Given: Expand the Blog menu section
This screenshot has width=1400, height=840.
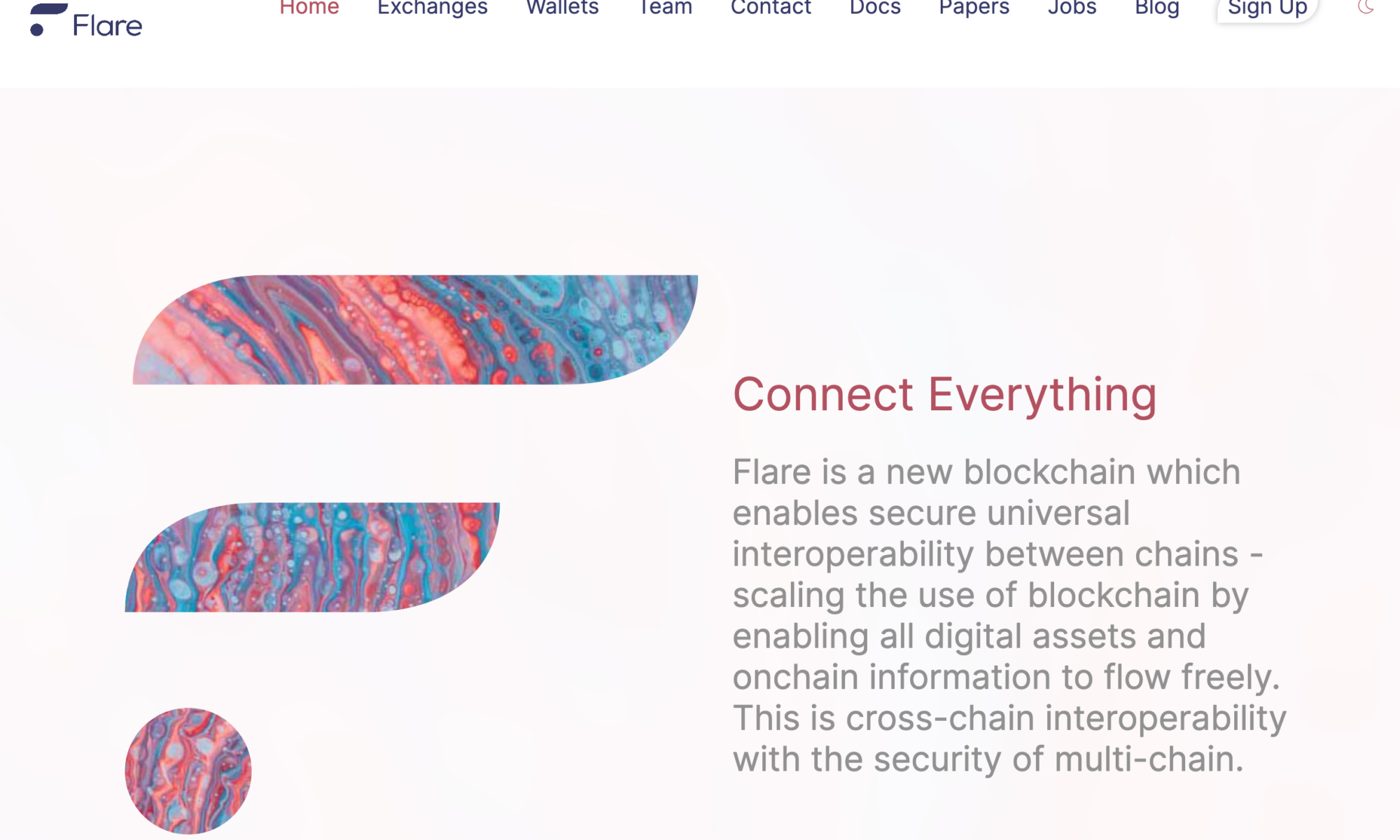Looking at the screenshot, I should tap(1157, 10).
